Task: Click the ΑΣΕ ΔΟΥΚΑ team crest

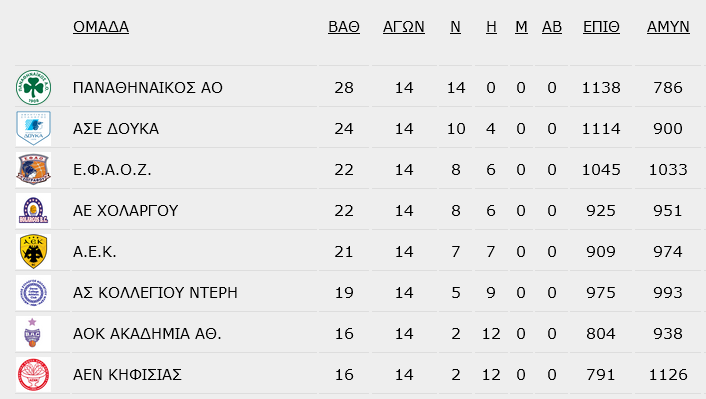Action: 33,128
